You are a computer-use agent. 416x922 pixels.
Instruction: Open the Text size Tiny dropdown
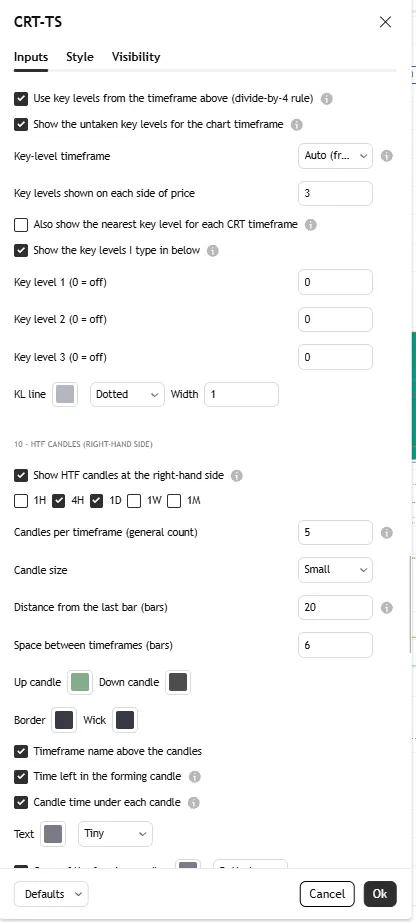(115, 834)
